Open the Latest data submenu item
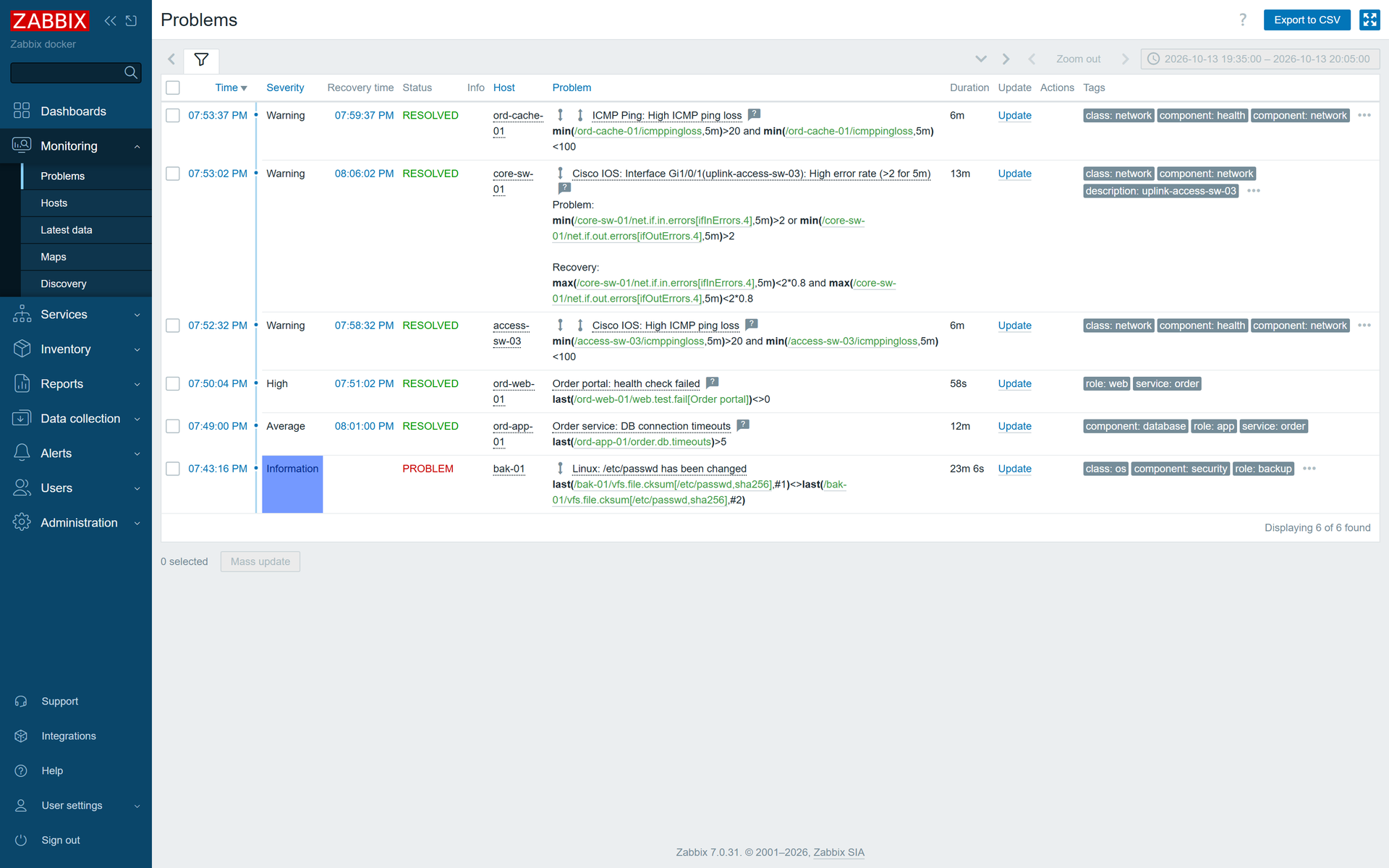Screen dimensions: 1389x868 click(86, 230)
